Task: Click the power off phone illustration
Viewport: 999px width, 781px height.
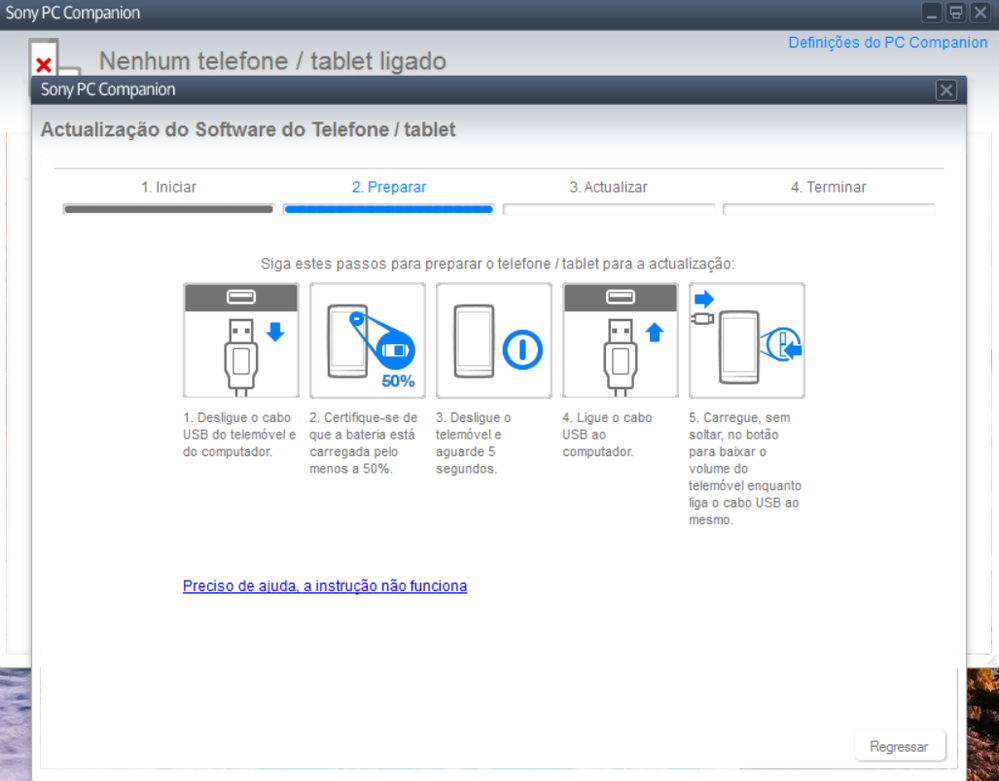Action: tap(493, 340)
